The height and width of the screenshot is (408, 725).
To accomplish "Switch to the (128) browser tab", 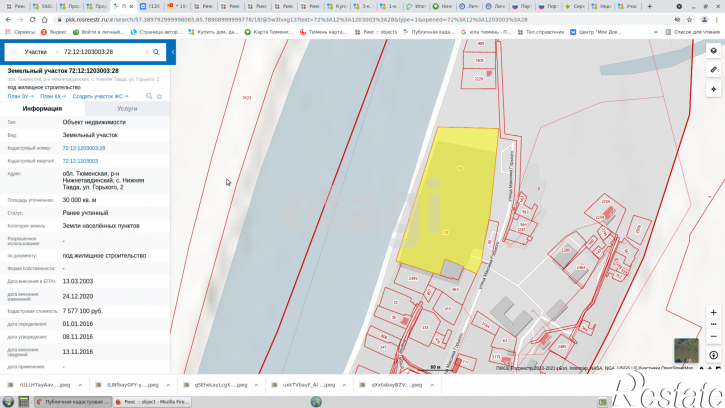I will [150, 6].
